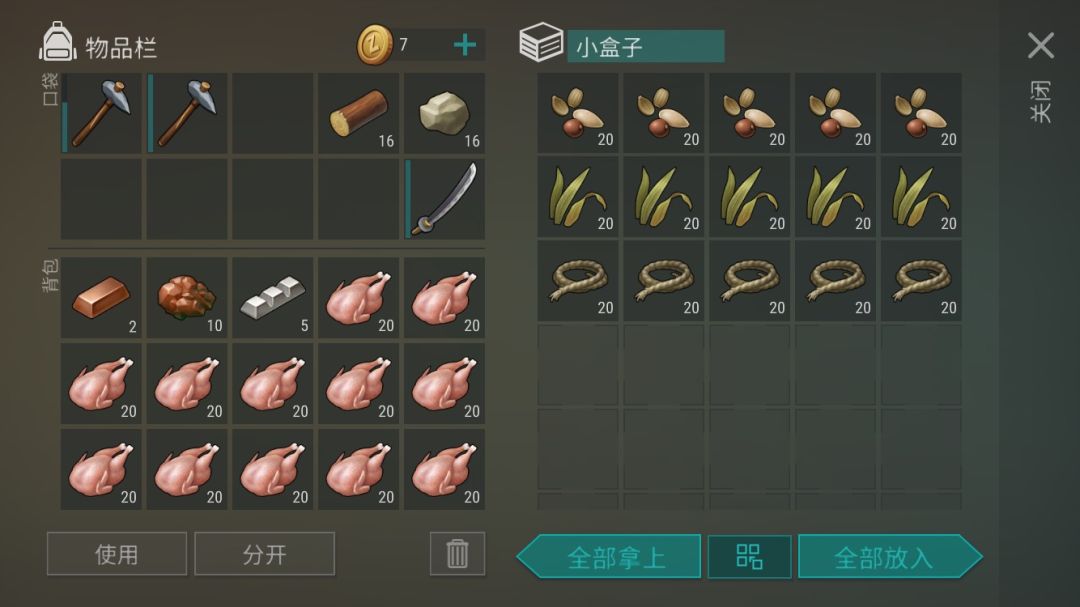Close the inventory with the X button
The image size is (1080, 607).
[x=1041, y=45]
